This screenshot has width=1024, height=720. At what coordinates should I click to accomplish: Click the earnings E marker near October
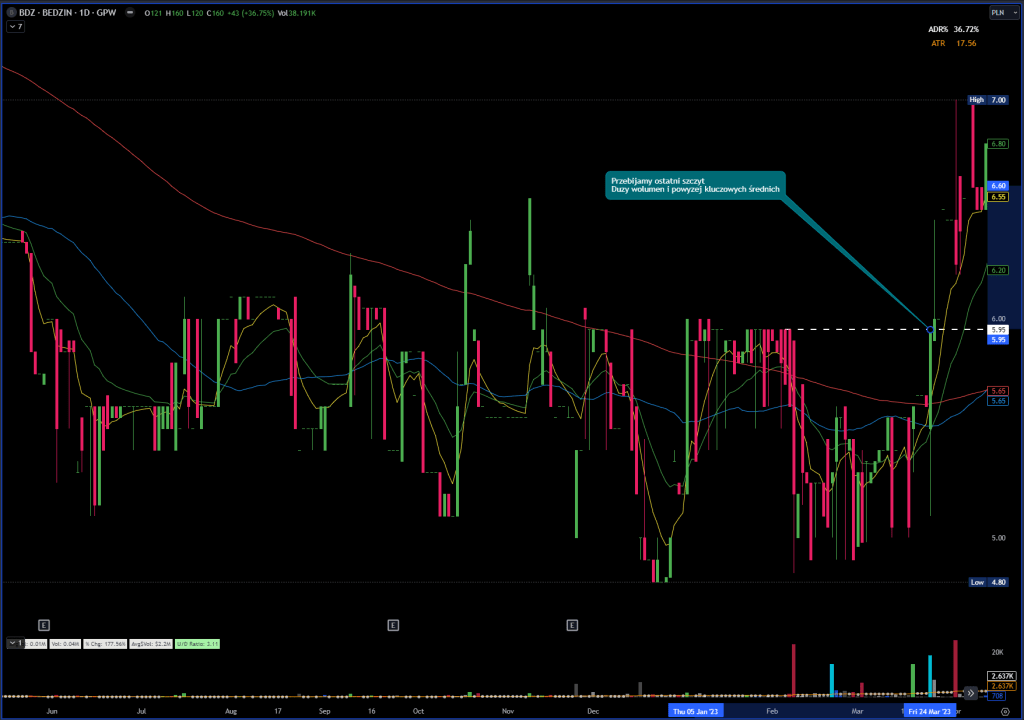click(x=393, y=625)
